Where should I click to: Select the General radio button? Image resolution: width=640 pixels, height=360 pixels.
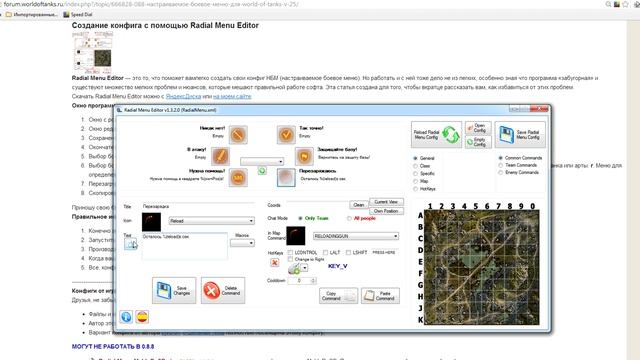[x=416, y=158]
